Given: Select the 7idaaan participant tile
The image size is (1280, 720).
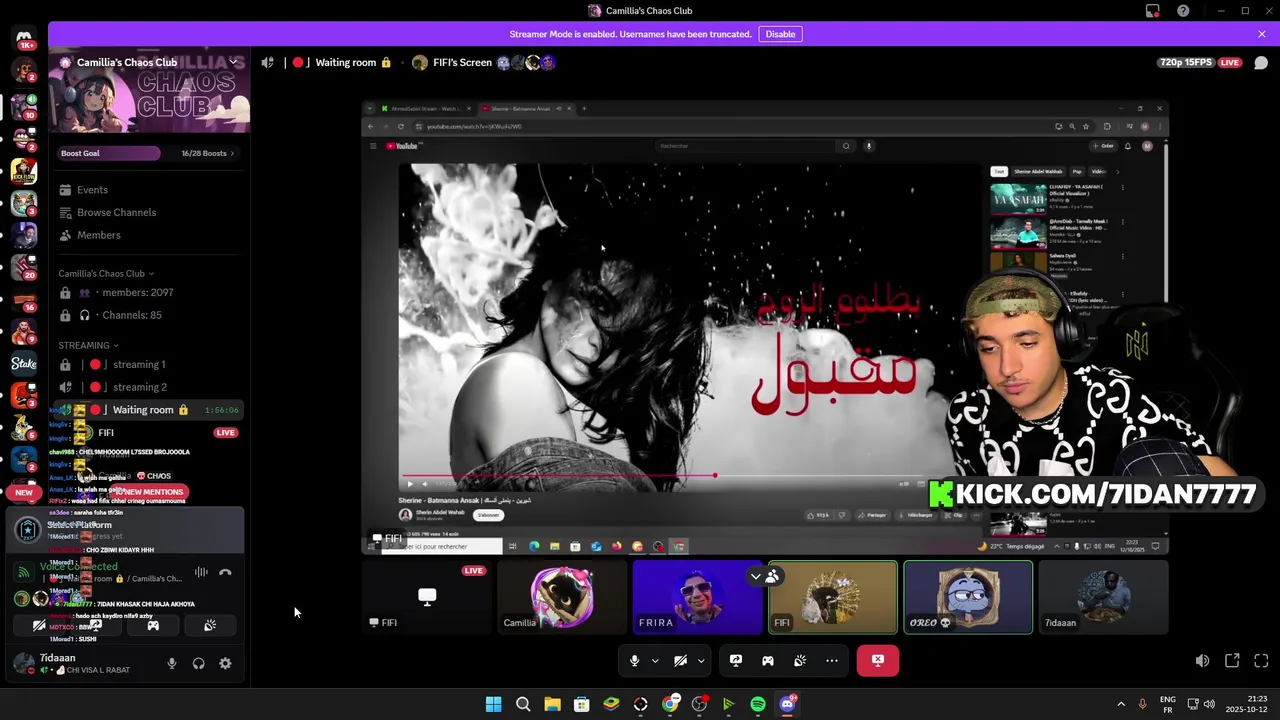Looking at the screenshot, I should click(1103, 597).
